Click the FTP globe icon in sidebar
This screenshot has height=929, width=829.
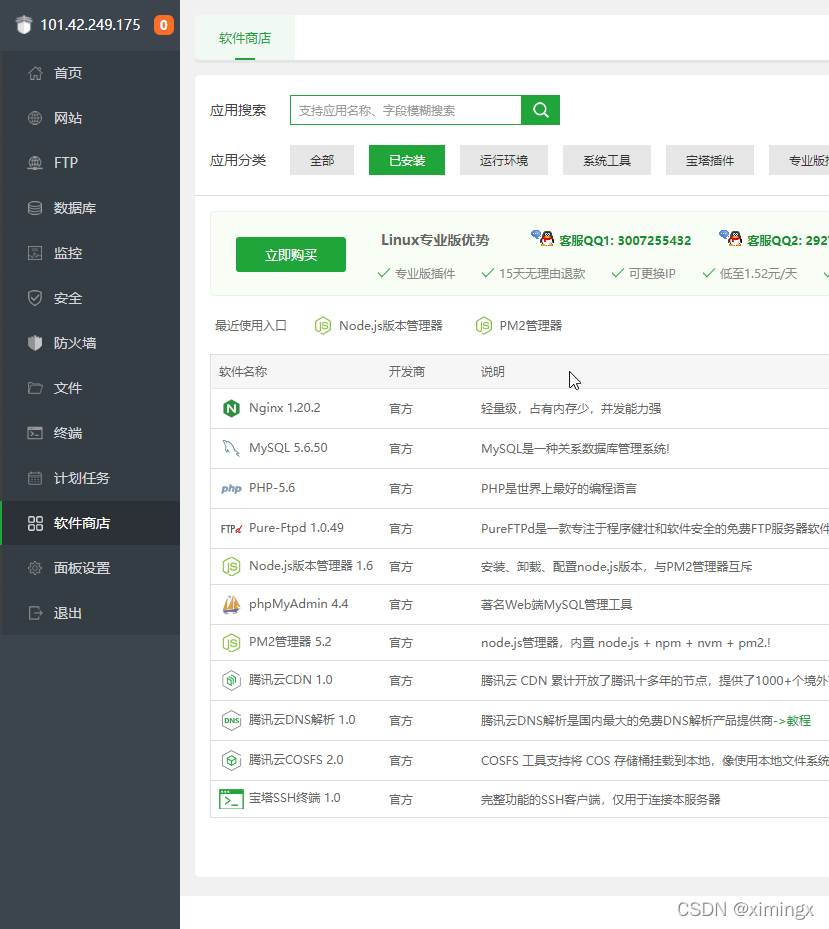(35, 163)
